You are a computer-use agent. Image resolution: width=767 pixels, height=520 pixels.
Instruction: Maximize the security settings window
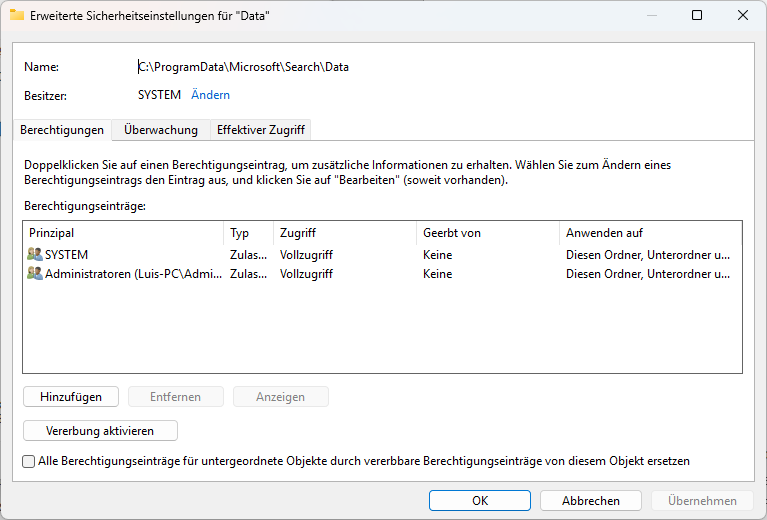pyautogui.click(x=697, y=15)
